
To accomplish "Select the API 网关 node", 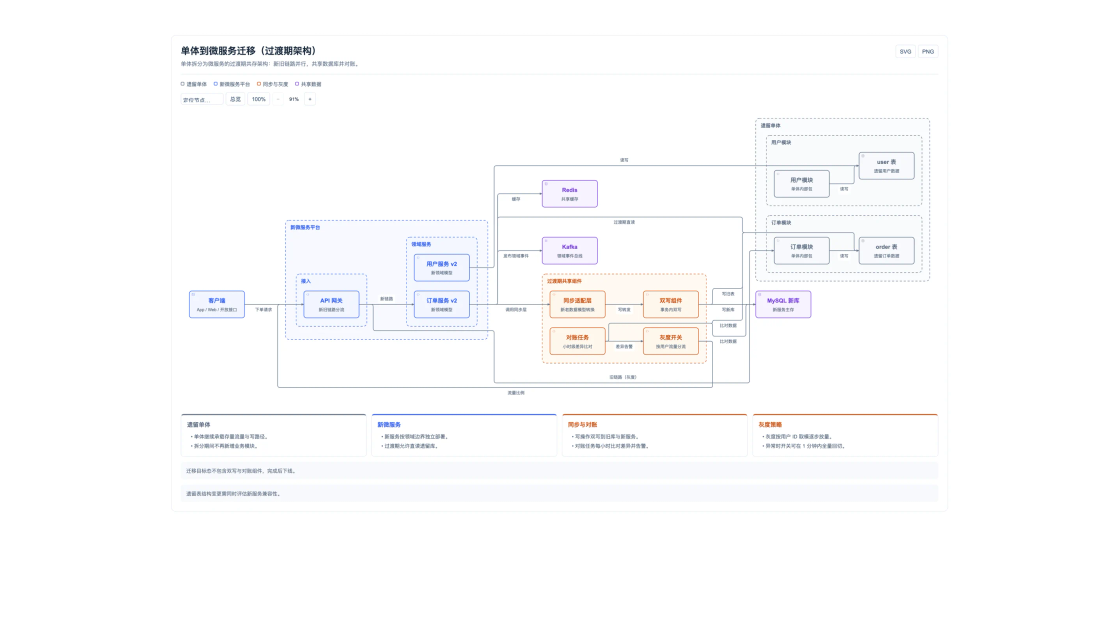I will pyautogui.click(x=331, y=304).
